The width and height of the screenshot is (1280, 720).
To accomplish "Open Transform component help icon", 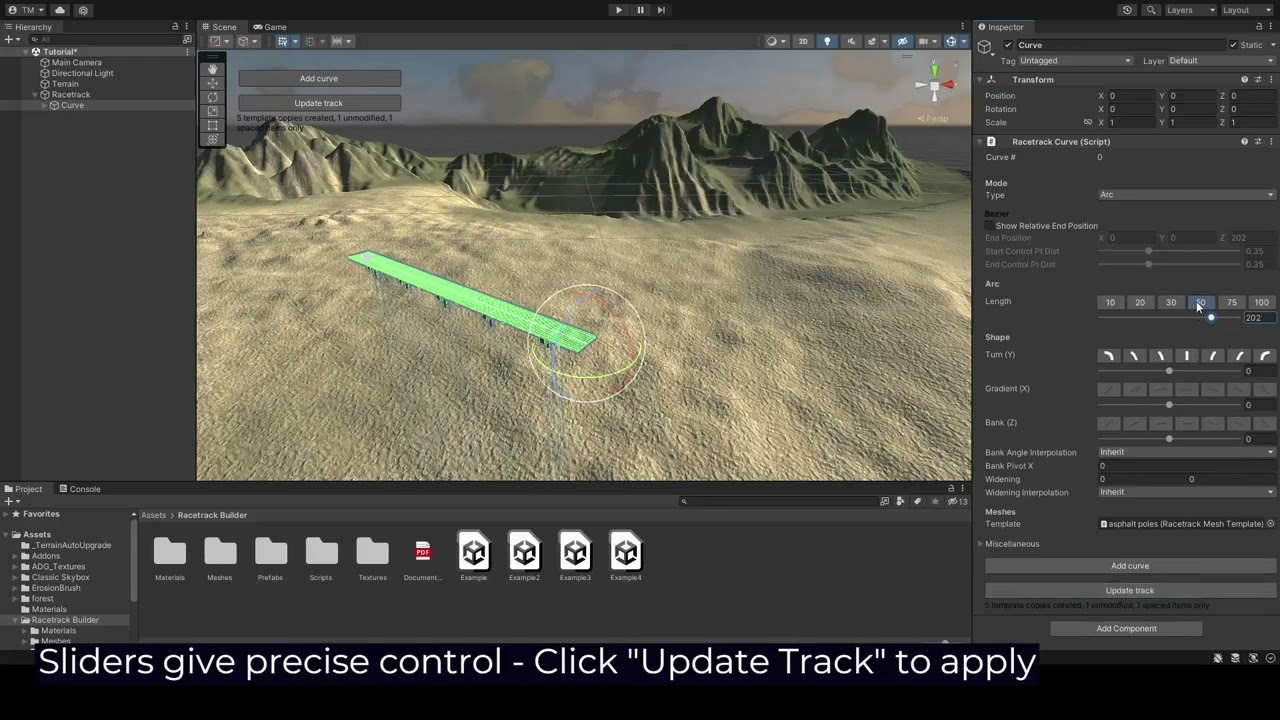I will [x=1244, y=79].
